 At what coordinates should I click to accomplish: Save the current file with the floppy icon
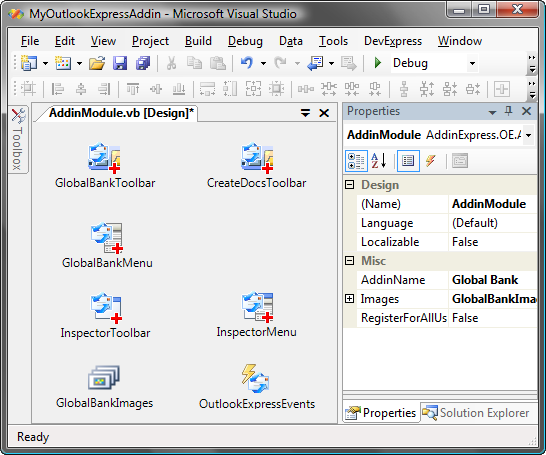click(120, 63)
